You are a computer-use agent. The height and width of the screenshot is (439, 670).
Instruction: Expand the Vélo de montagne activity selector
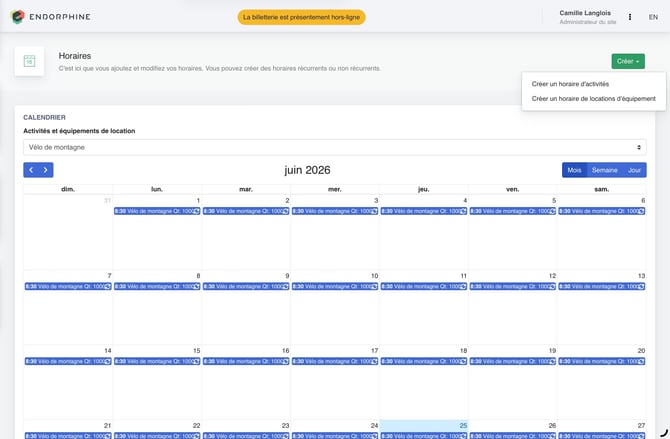click(335, 147)
